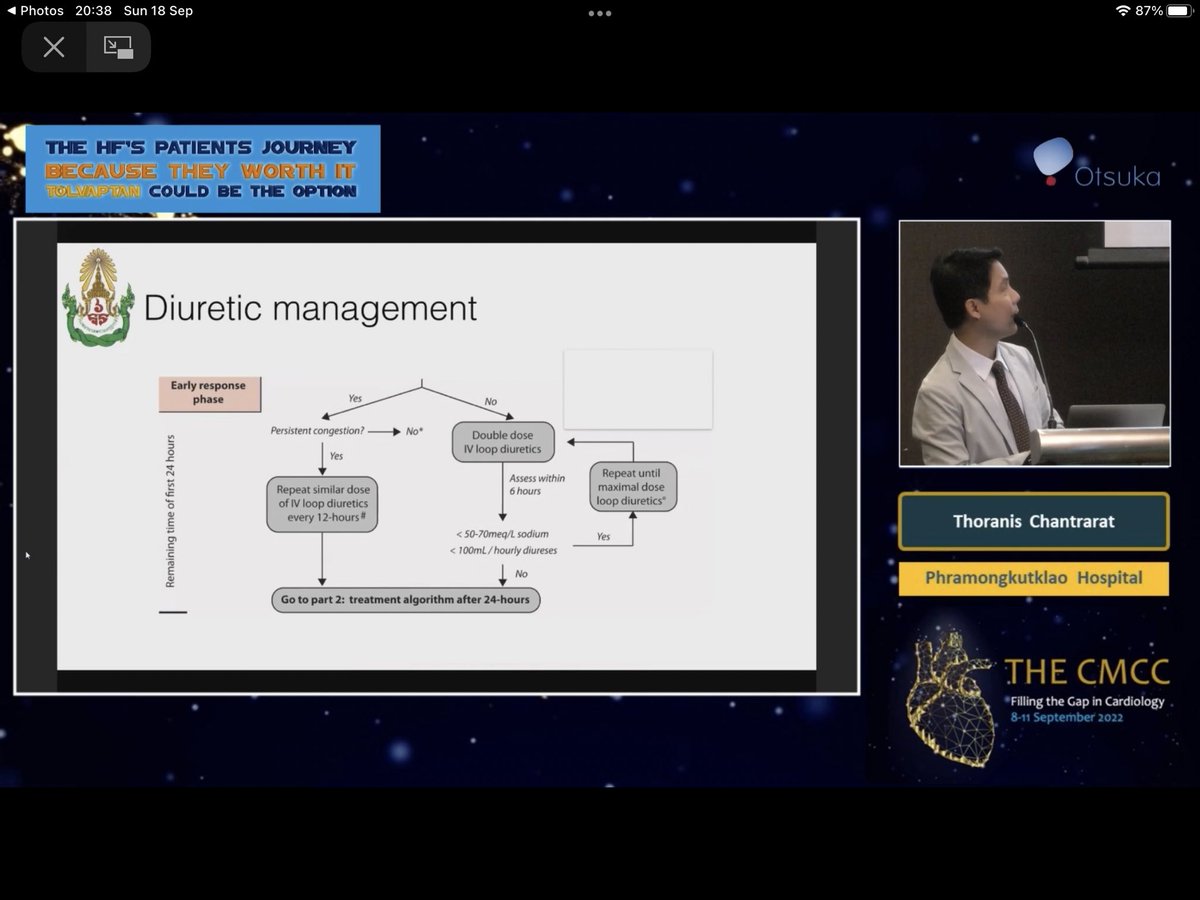Click the 87% battery percentage
Viewport: 1200px width, 900px height.
click(x=1149, y=11)
